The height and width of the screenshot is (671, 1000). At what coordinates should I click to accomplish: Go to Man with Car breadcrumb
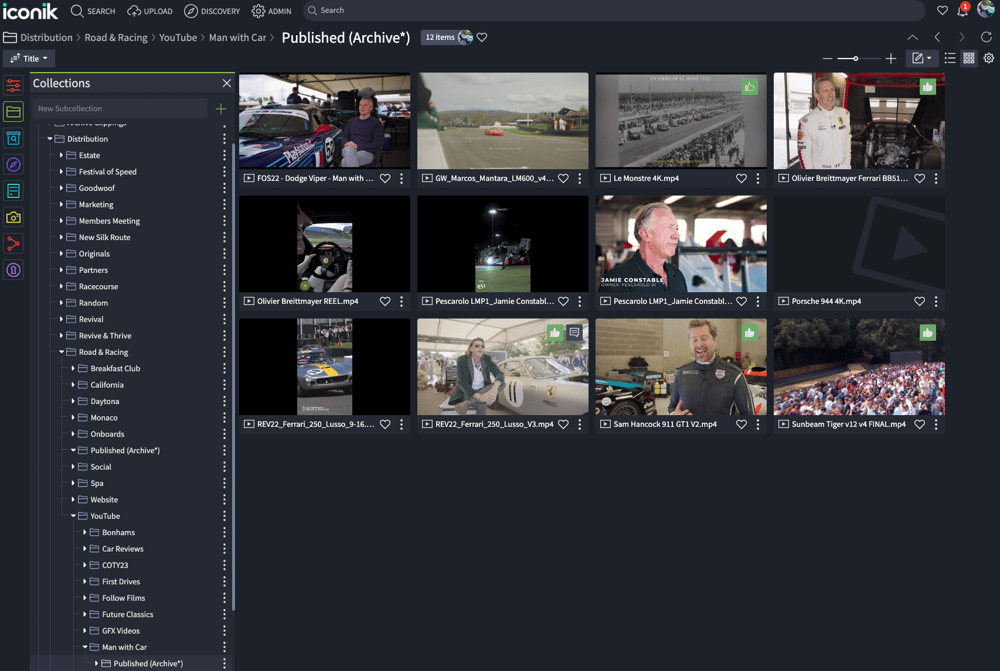(x=237, y=38)
